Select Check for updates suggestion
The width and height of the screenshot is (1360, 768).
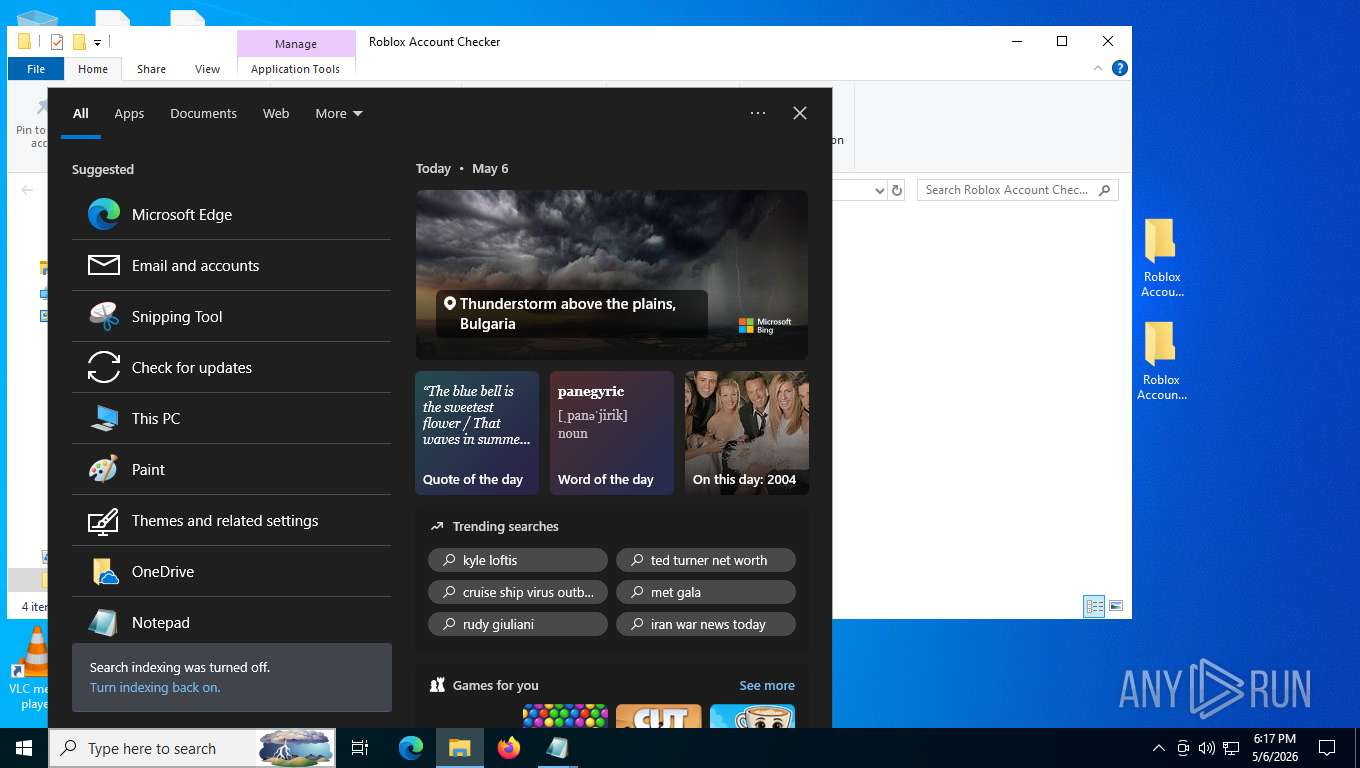231,367
